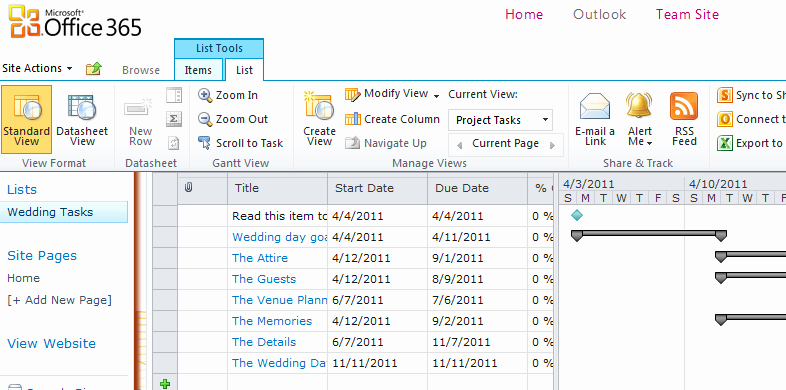Image resolution: width=786 pixels, height=390 pixels.
Task: Open The Guests task
Action: 264,279
